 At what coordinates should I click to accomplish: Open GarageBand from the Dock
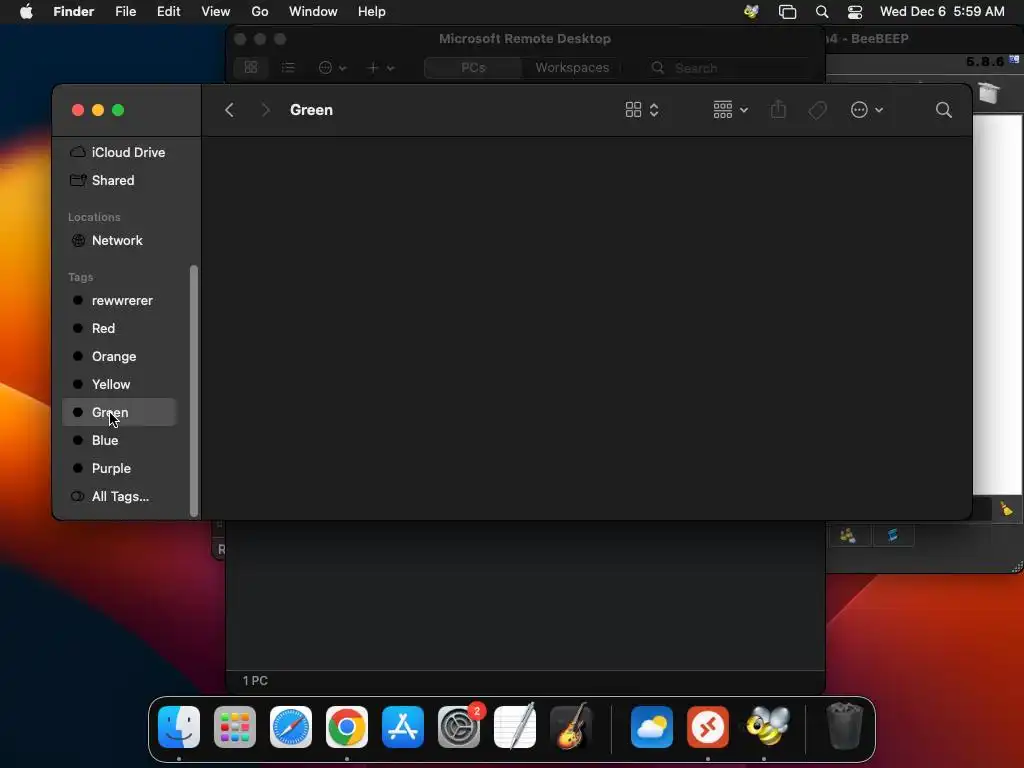coord(571,726)
